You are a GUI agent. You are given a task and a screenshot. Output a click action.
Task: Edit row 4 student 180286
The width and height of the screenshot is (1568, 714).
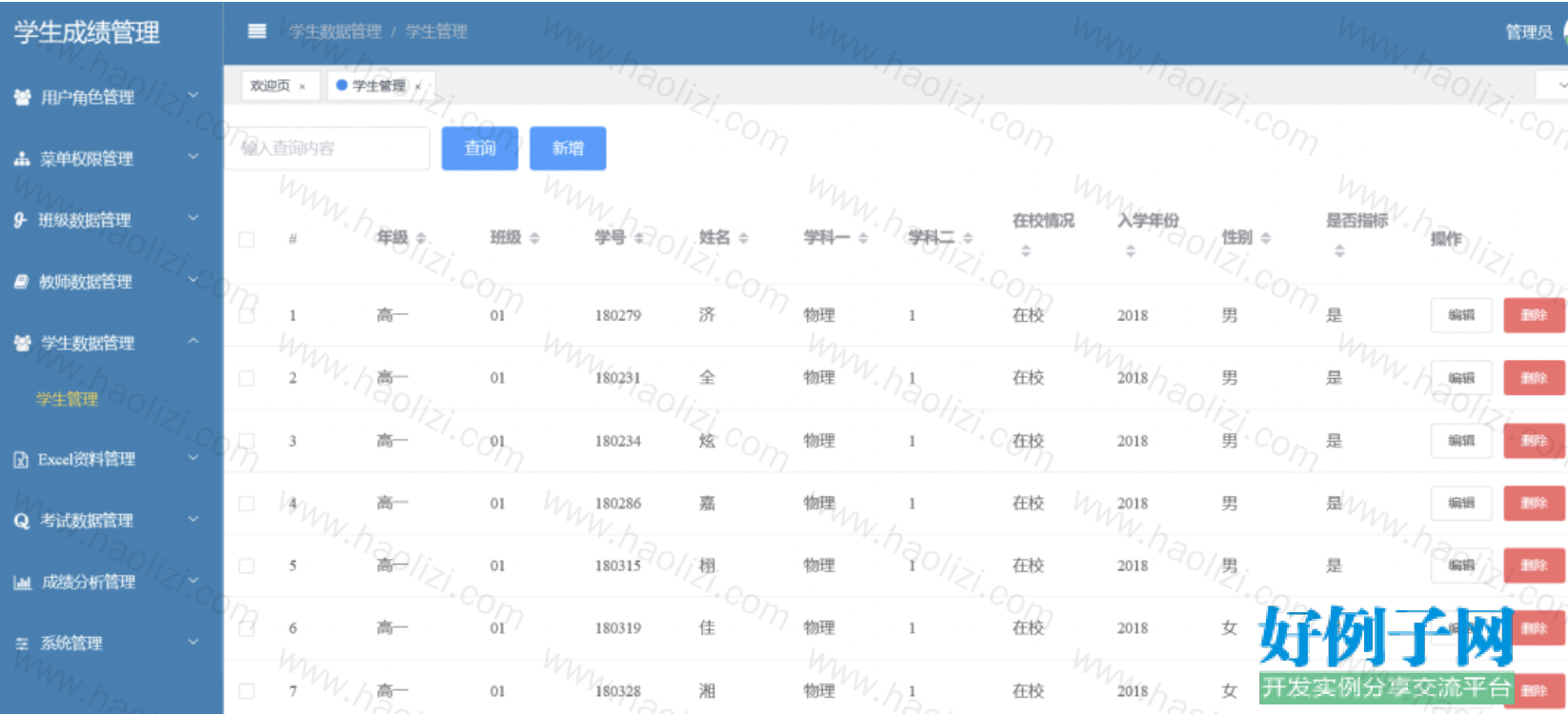[1461, 504]
